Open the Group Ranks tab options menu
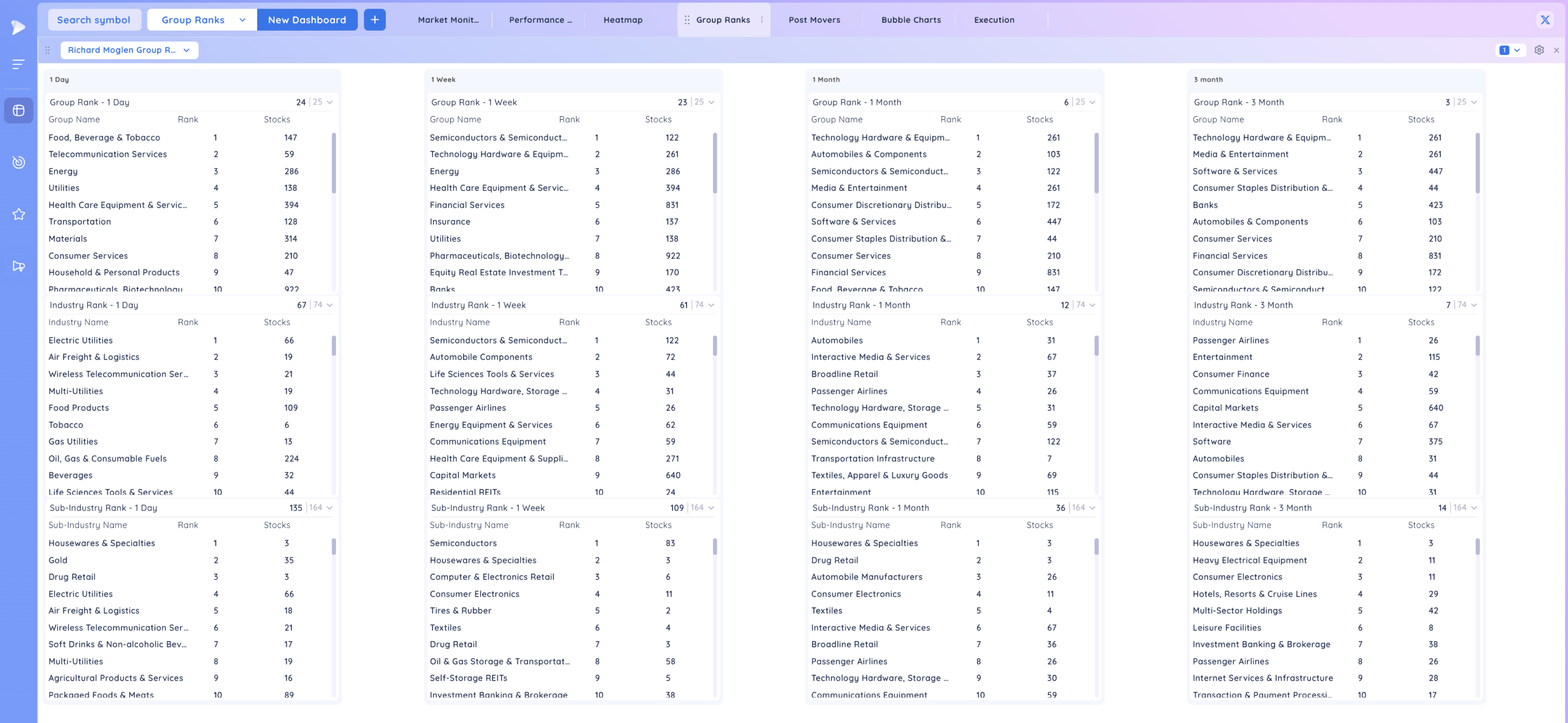The height and width of the screenshot is (723, 1568). coord(762,20)
